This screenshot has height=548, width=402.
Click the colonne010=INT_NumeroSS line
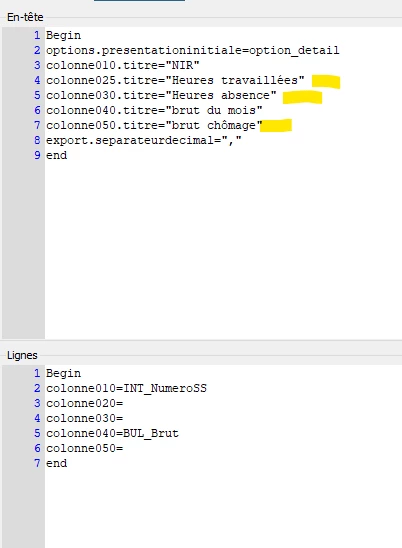coord(126,388)
